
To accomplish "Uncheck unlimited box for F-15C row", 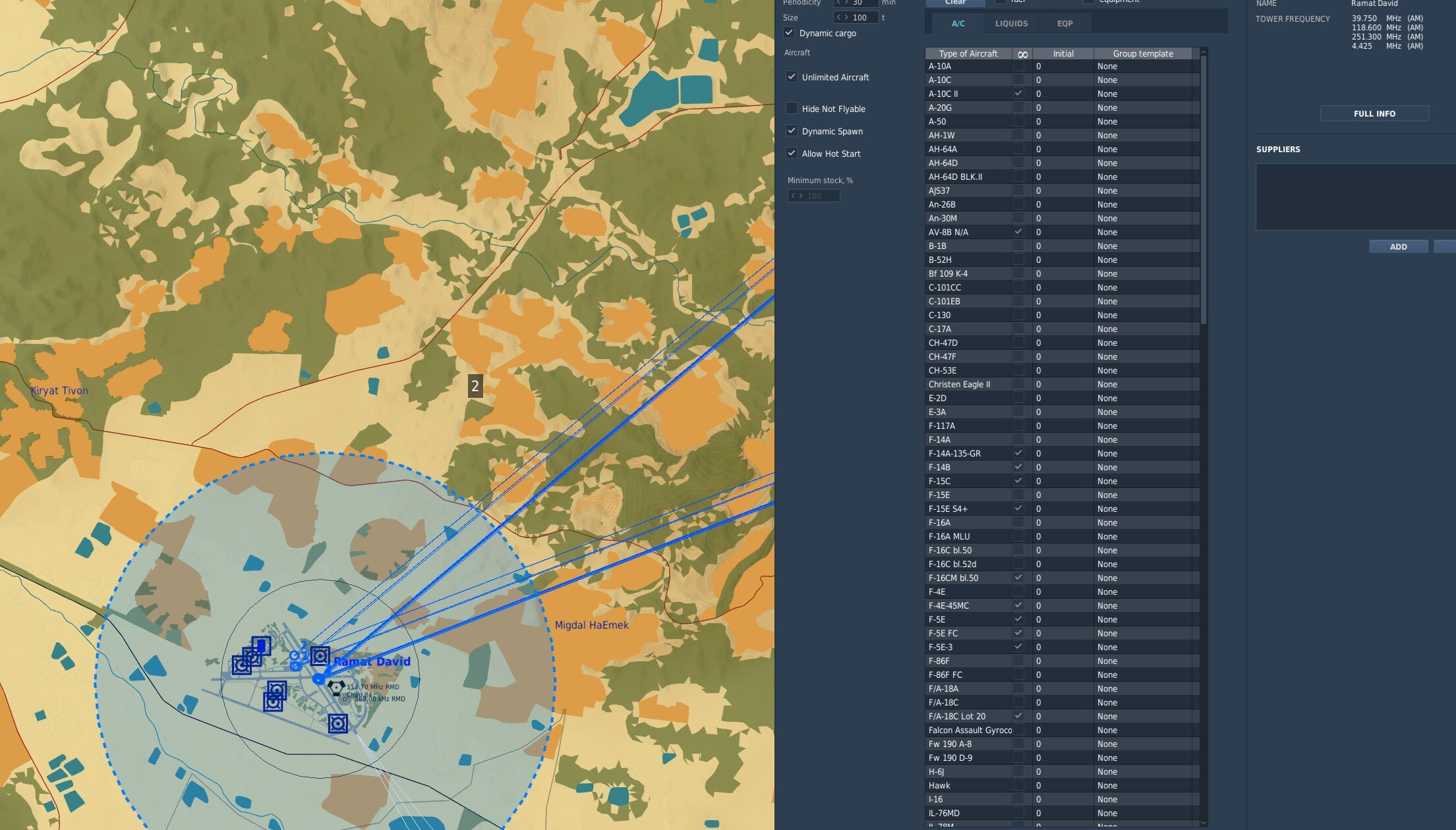I will tap(1019, 481).
